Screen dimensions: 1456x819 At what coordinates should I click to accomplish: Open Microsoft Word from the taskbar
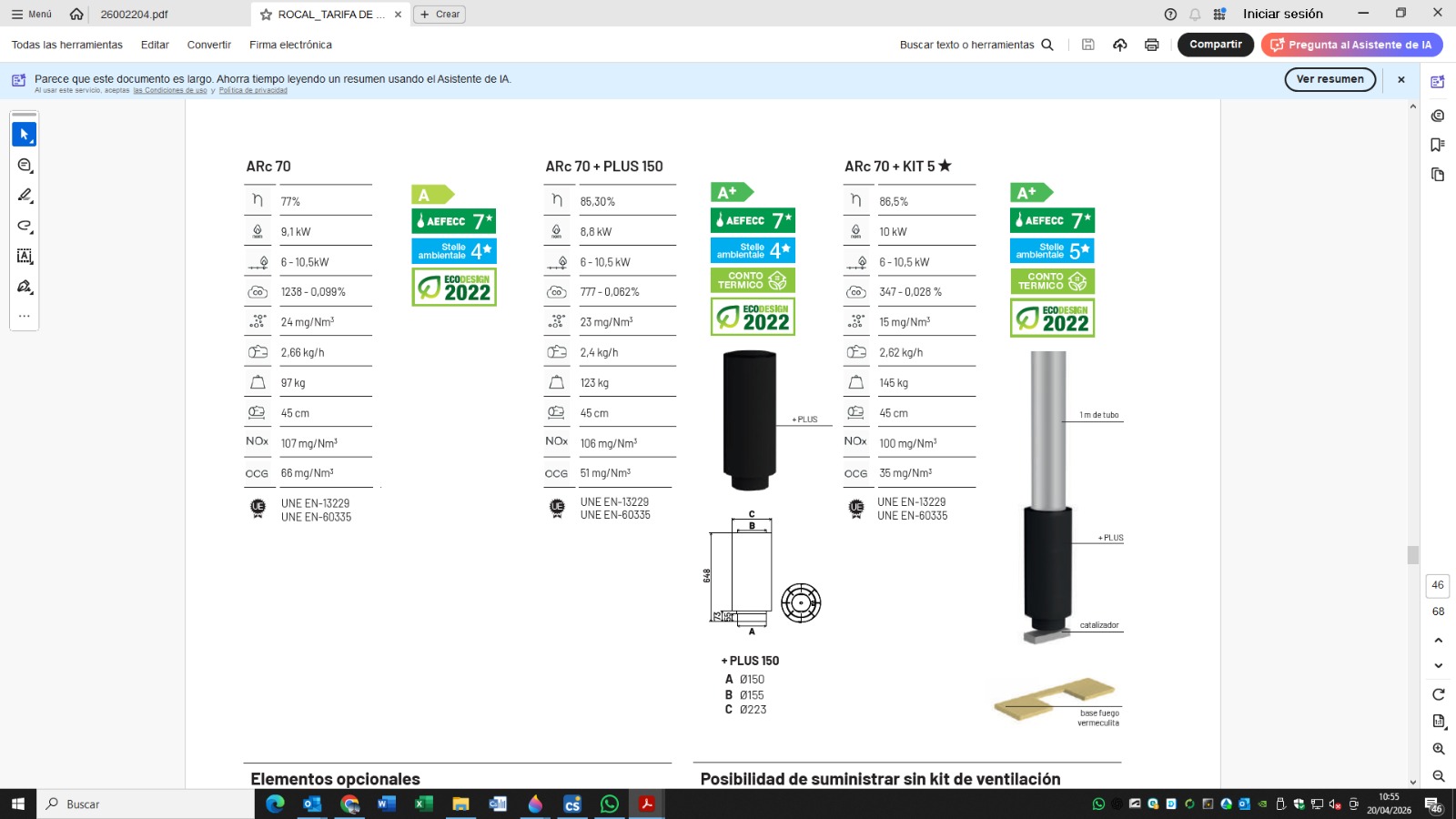(387, 804)
